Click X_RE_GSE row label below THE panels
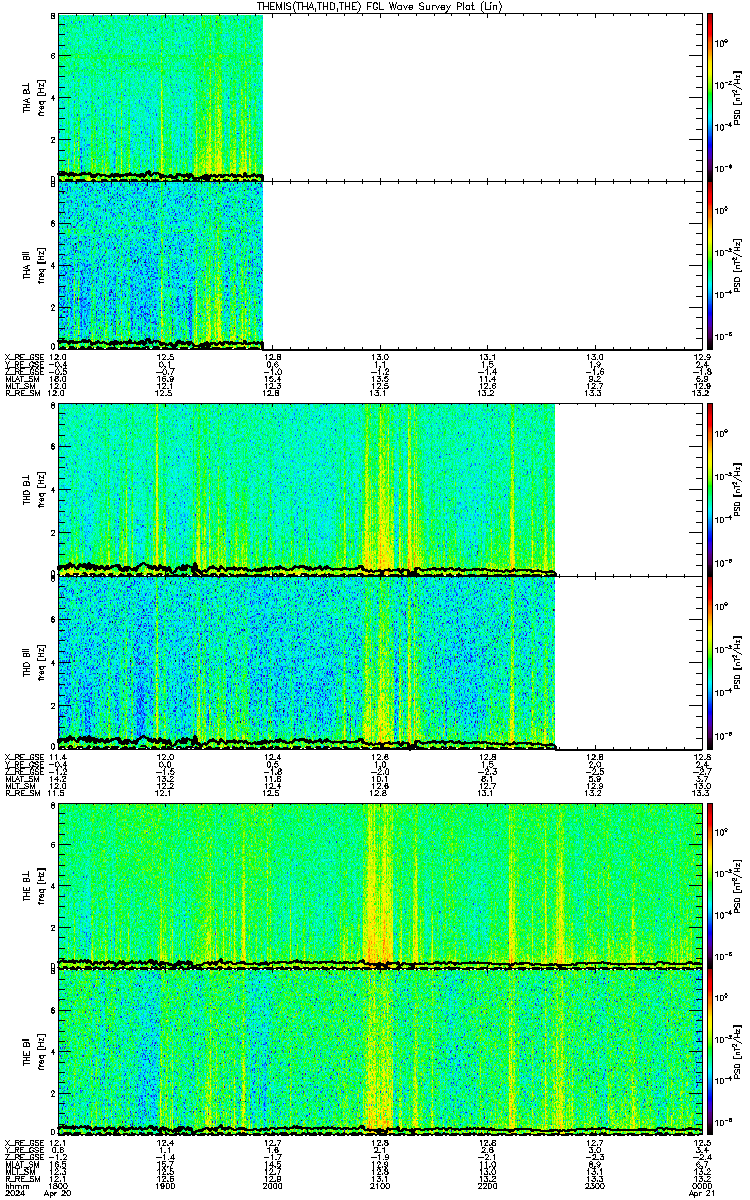The height and width of the screenshot is (1200, 750). 24,1143
